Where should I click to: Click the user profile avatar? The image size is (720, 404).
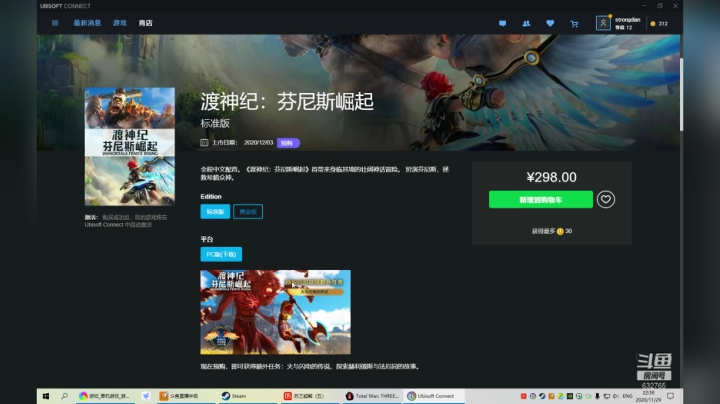pos(603,23)
